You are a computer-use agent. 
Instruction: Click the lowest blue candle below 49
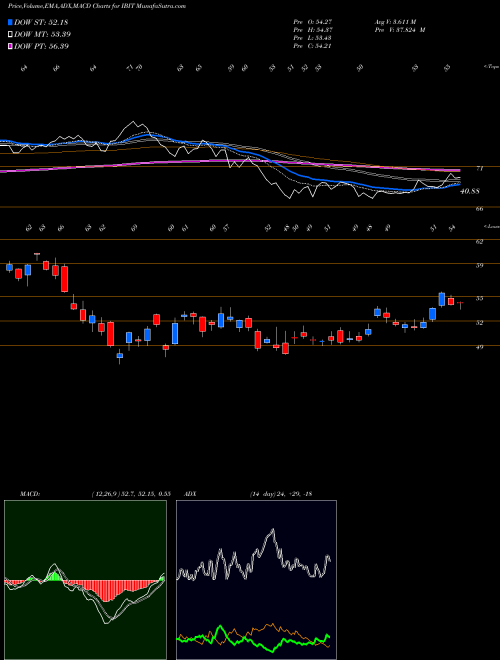[120, 356]
